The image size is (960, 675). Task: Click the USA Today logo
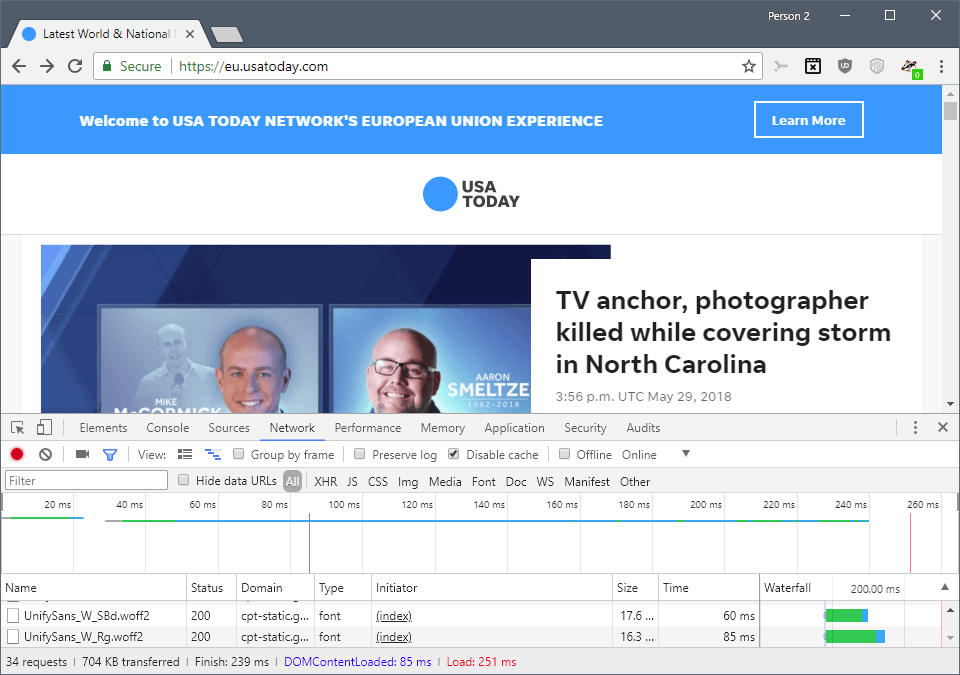tap(471, 194)
